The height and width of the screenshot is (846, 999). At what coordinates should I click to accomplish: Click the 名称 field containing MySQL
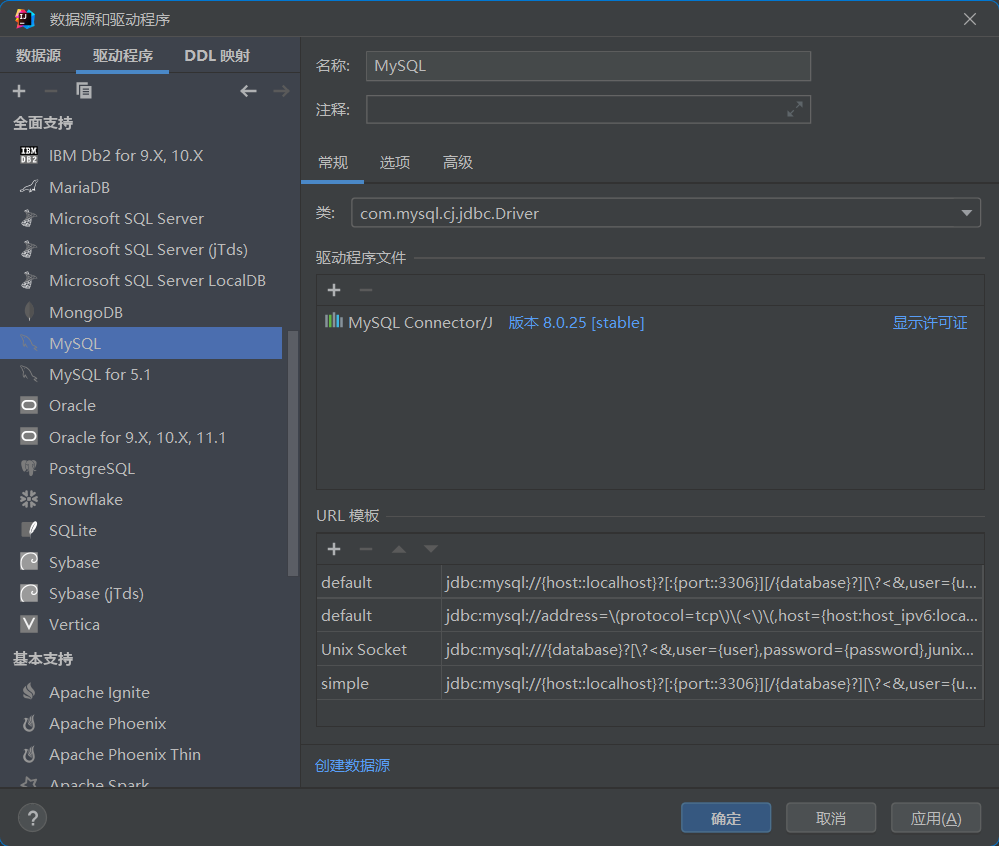[588, 66]
